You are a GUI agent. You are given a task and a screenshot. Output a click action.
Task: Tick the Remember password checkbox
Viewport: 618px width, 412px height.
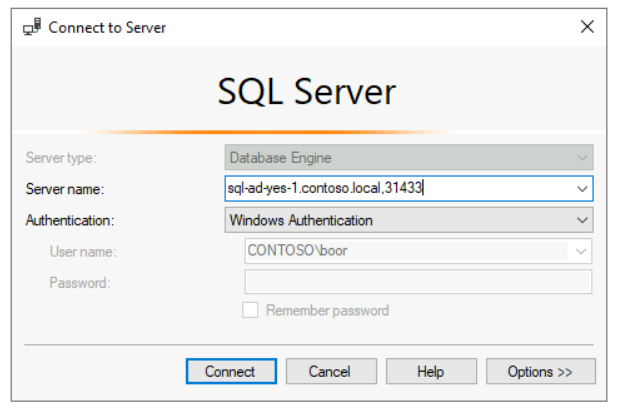tap(250, 310)
